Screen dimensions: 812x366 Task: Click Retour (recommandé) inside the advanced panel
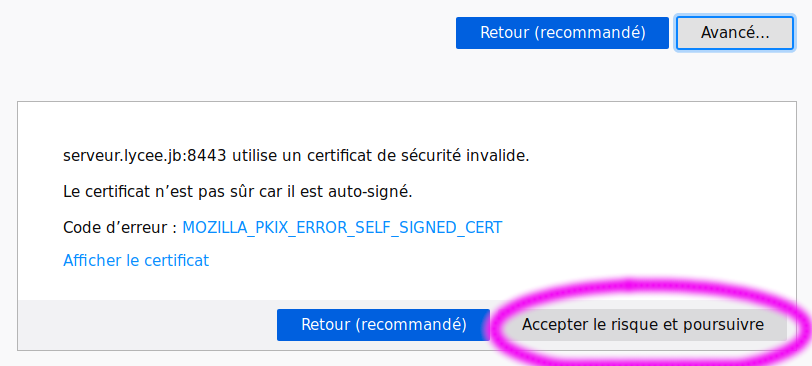click(383, 325)
